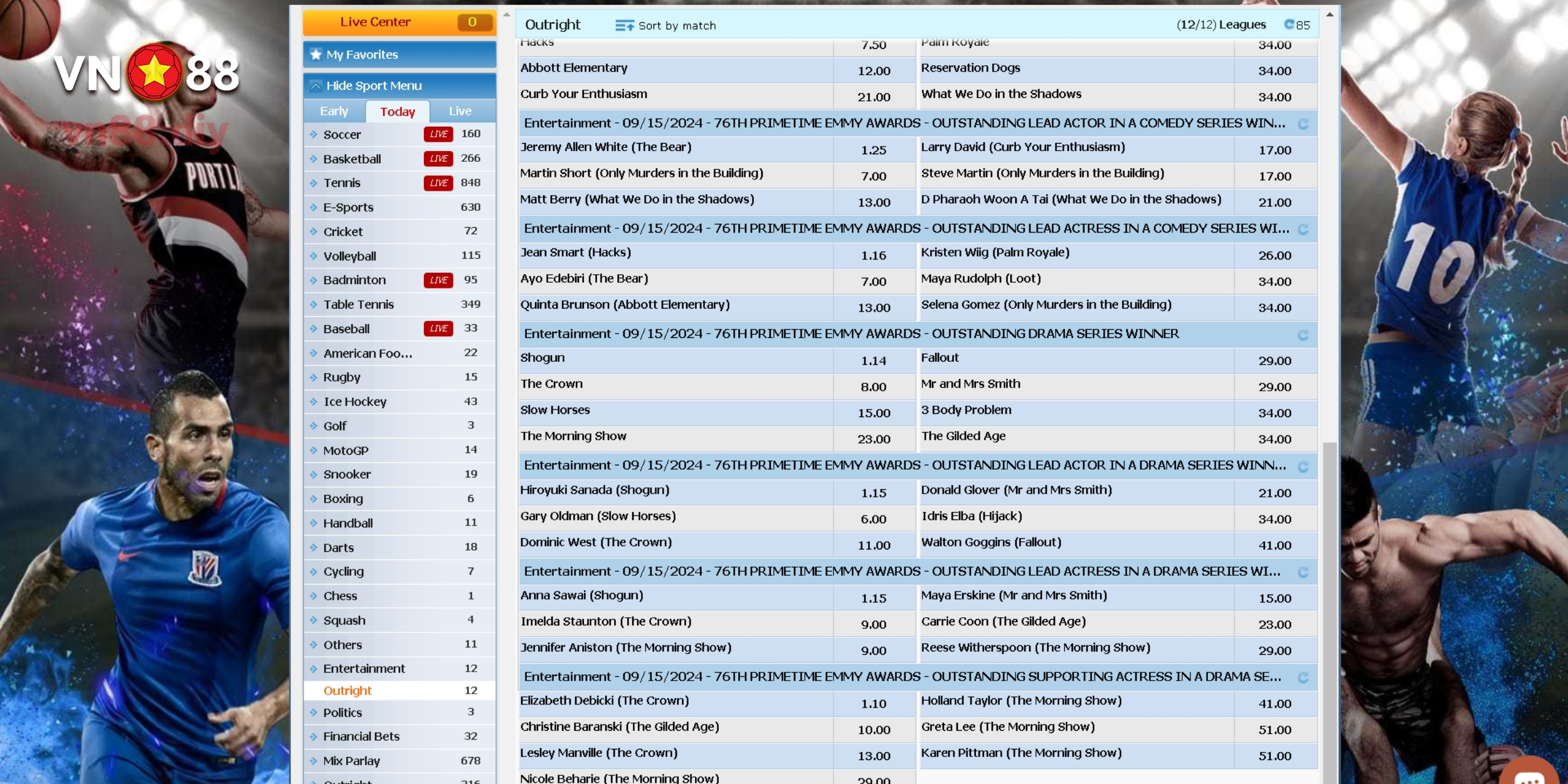Open the Live Center button

coord(400,23)
